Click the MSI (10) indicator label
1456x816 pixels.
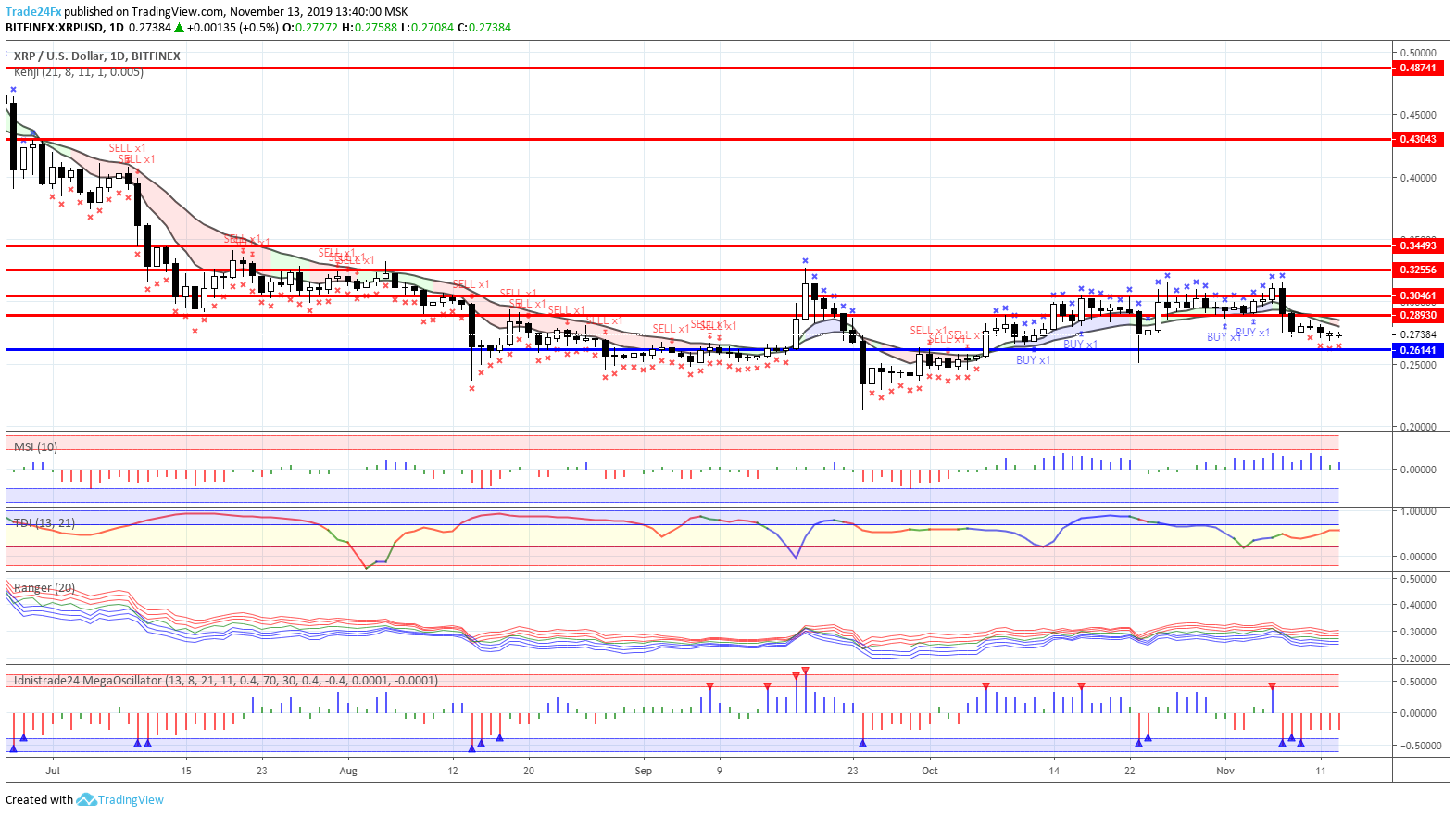35,447
